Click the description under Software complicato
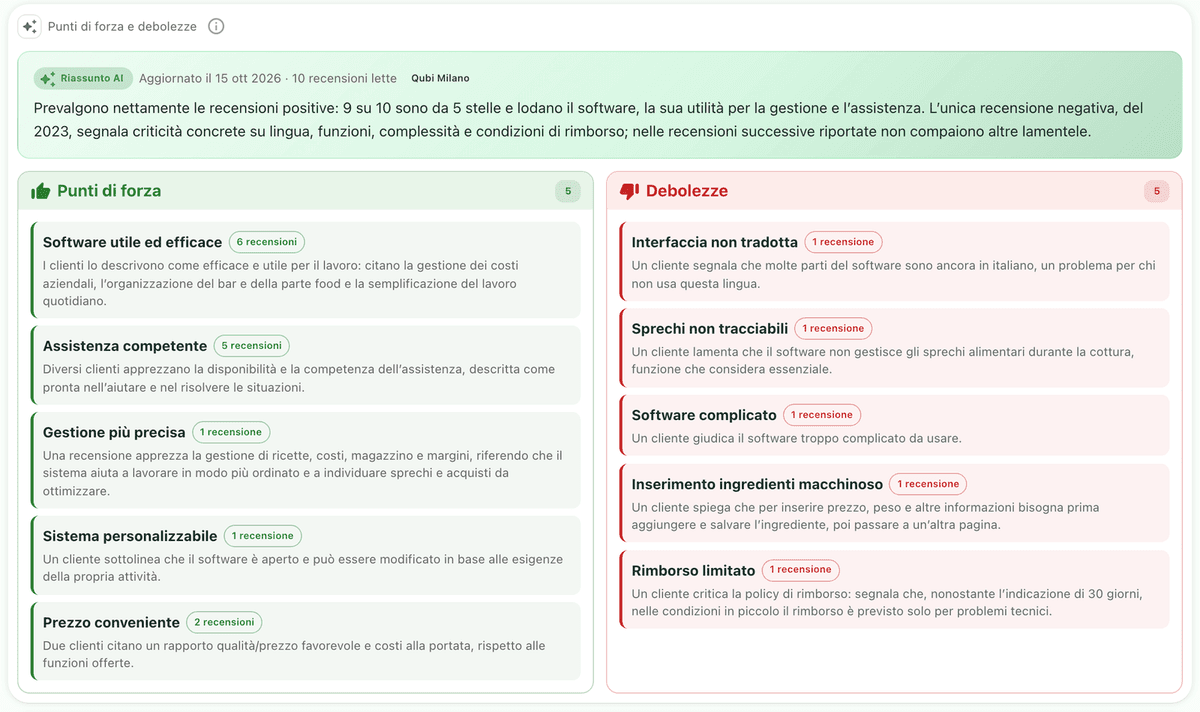Screen dimensions: 1200x712 796,438
